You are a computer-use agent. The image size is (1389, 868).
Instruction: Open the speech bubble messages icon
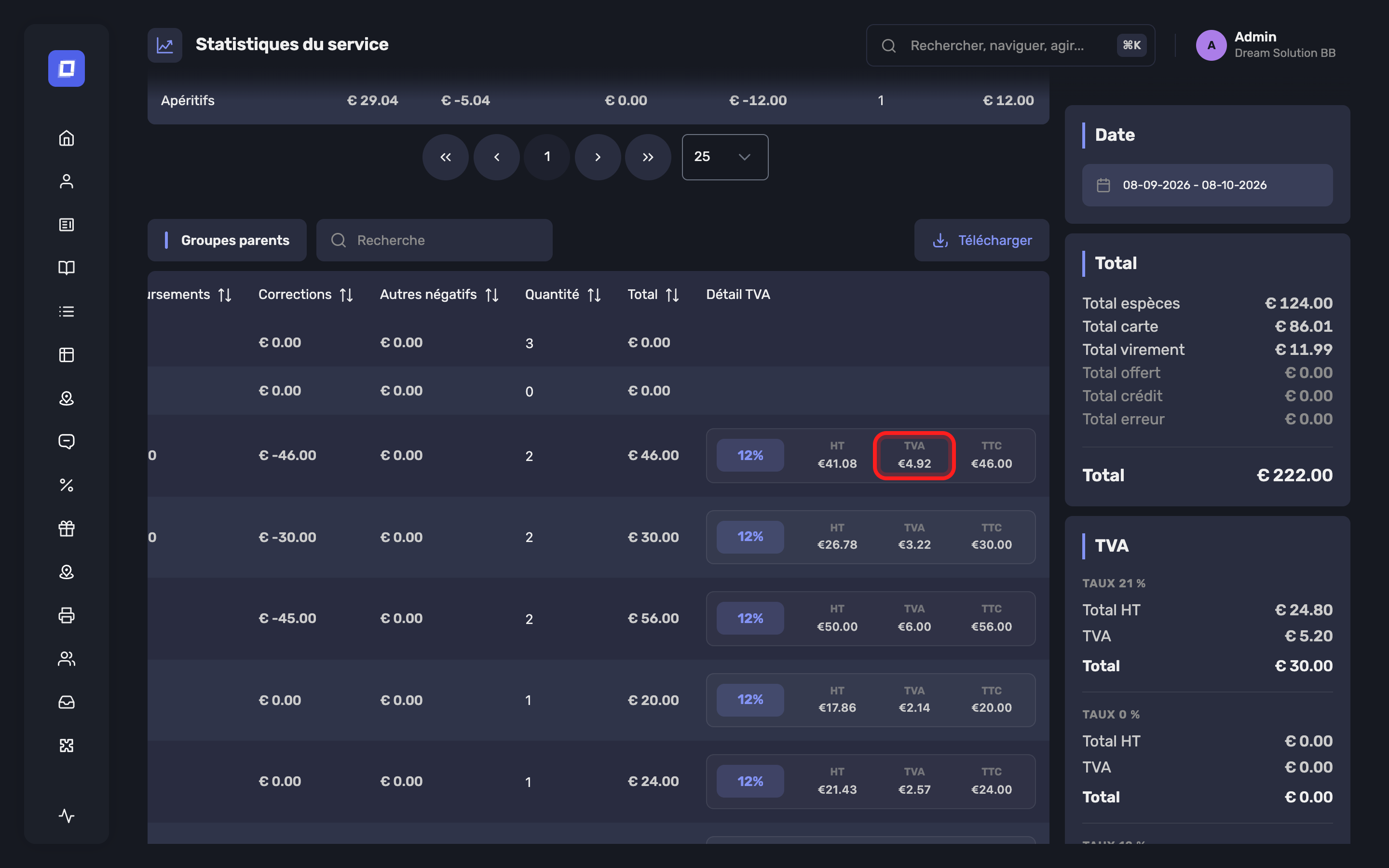pyautogui.click(x=67, y=441)
